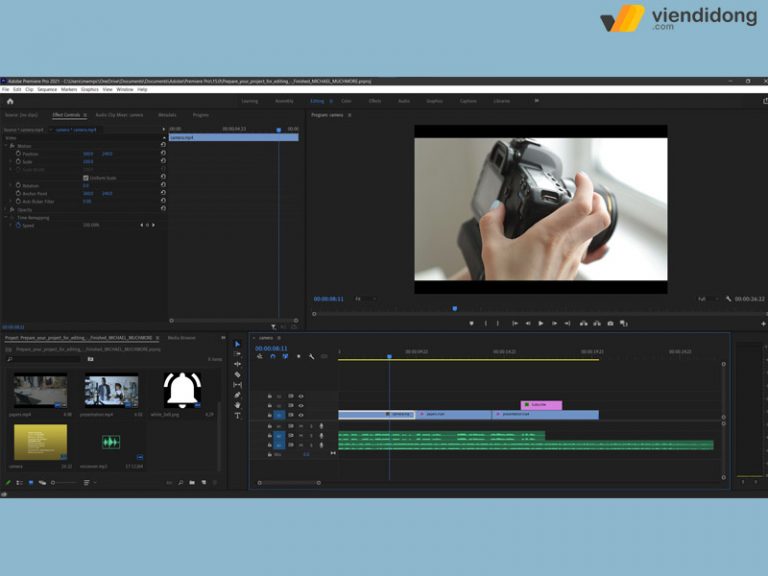Switch to Effects workspace
Screen dimensions: 768x576
click(x=375, y=101)
